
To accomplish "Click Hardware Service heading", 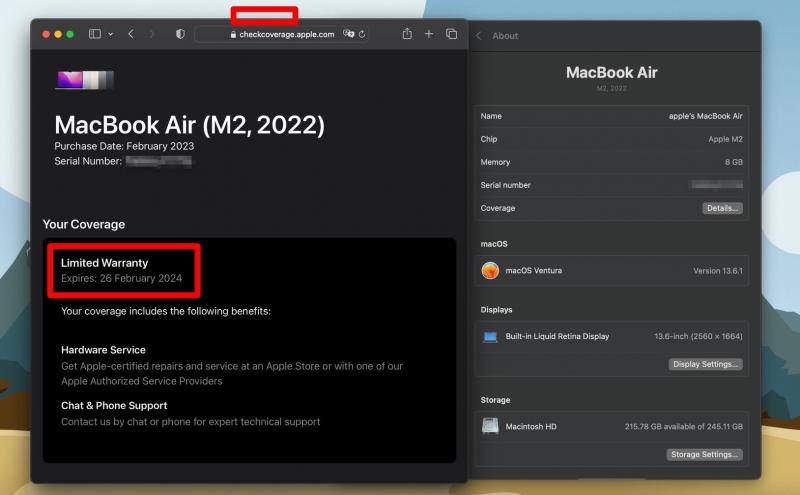I will point(103,350).
